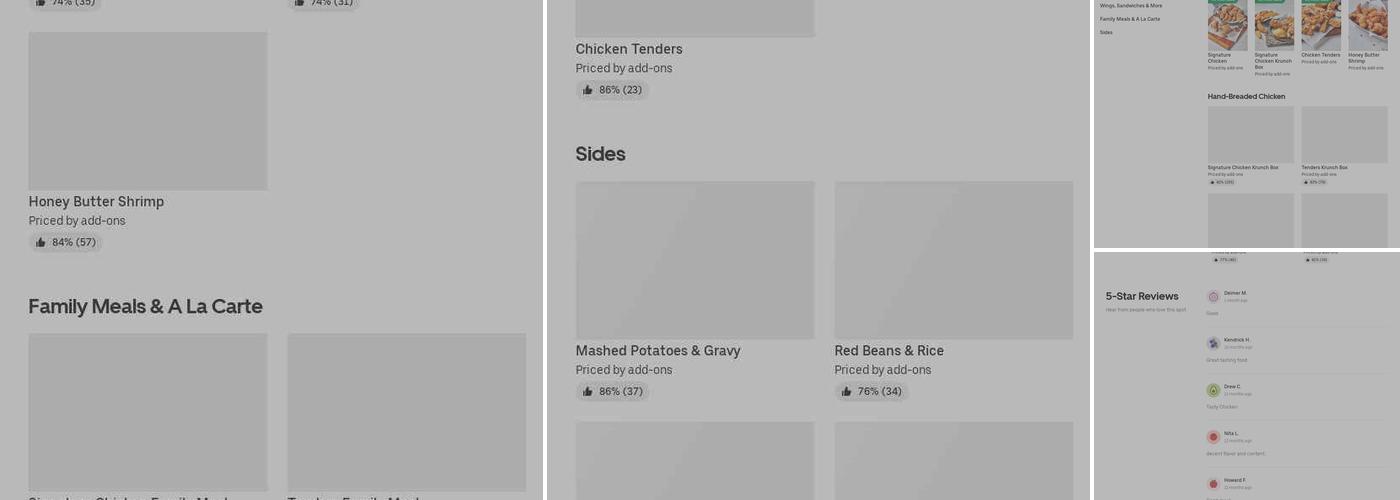Go to Sides in the category sidebar
Viewport: 1400px width, 500px height.
pos(1106,32)
